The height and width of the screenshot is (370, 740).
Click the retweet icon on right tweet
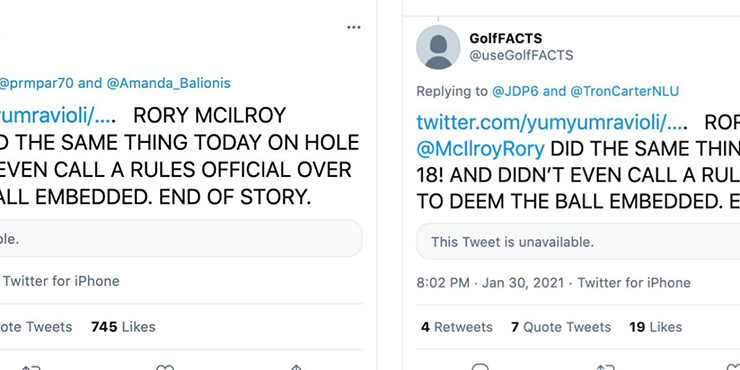click(605, 367)
